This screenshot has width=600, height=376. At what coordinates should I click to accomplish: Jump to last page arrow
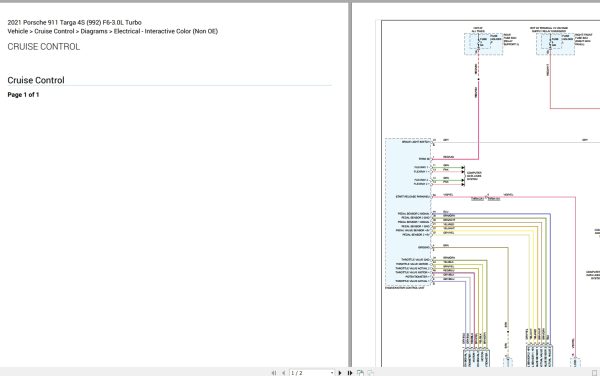pos(350,373)
